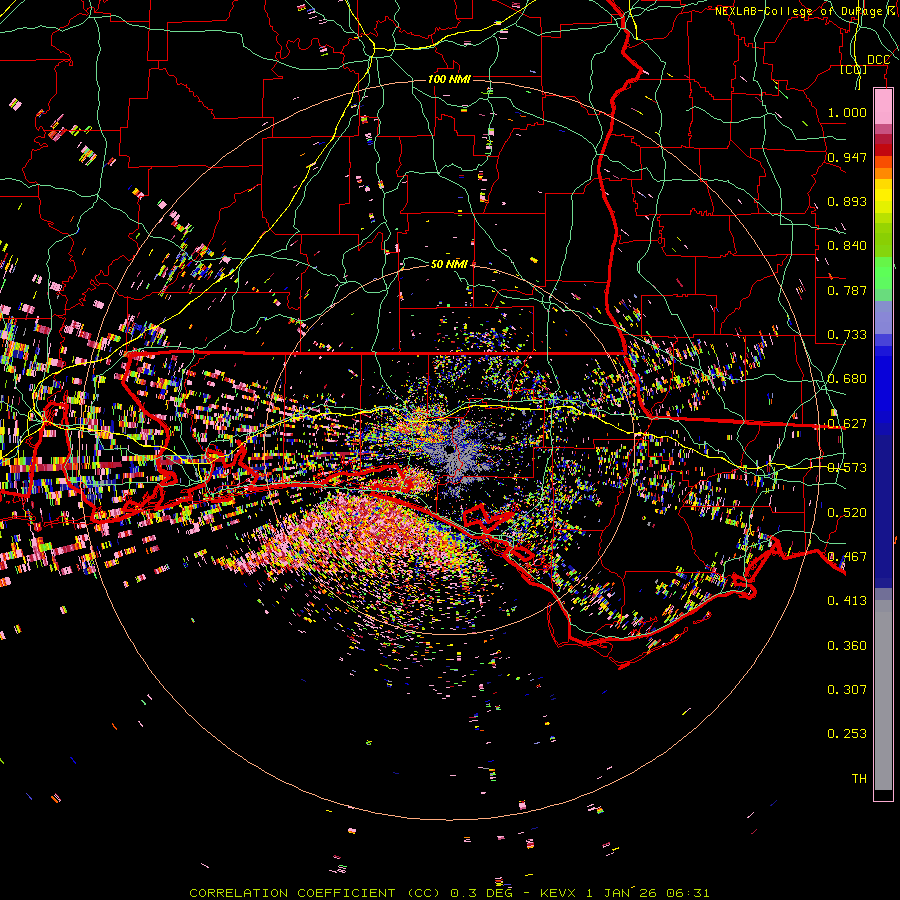Select the 0.253 scale value
900x900 pixels.
(x=847, y=734)
